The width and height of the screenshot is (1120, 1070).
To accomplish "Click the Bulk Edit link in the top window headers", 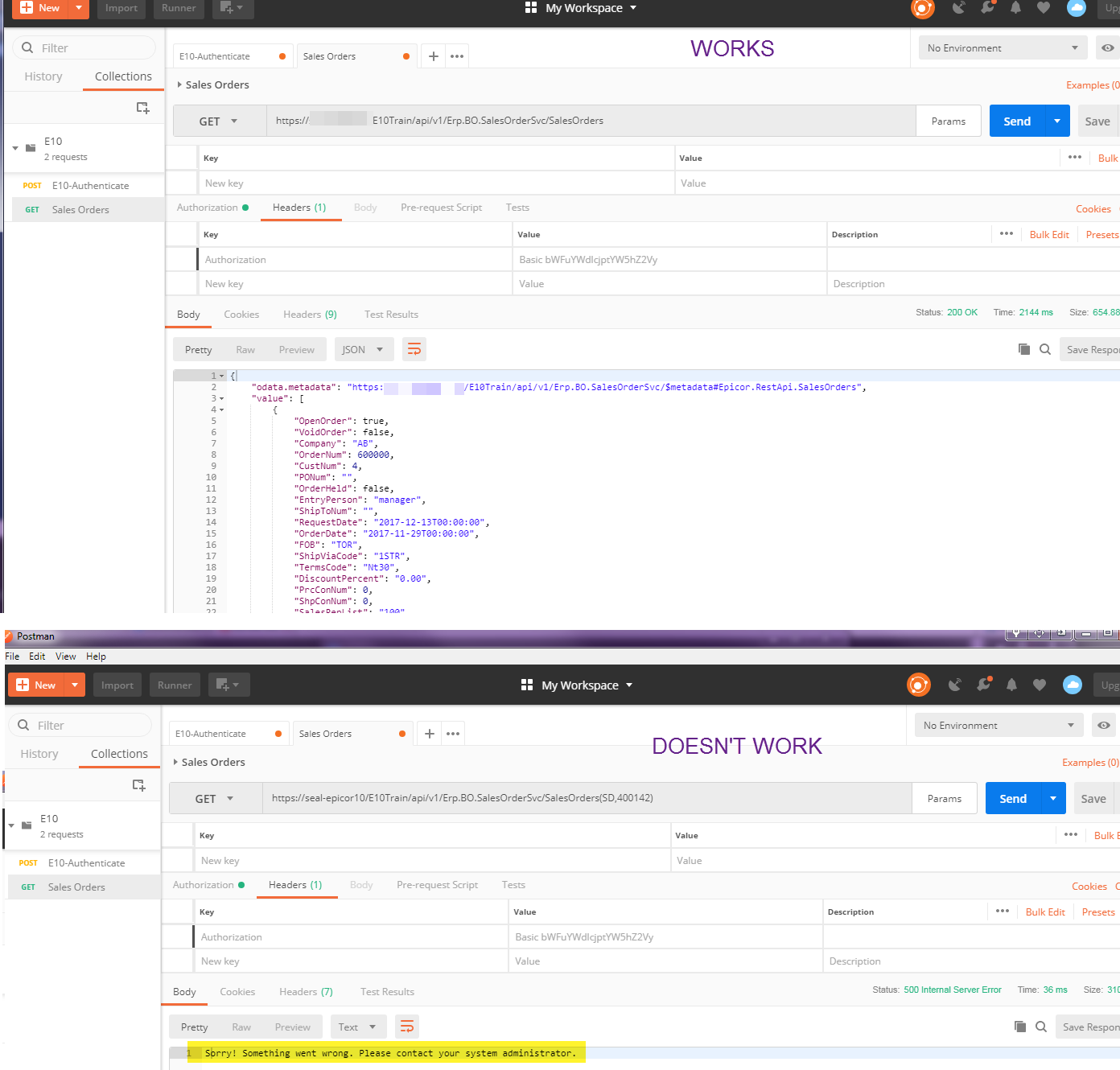I will [1049, 235].
